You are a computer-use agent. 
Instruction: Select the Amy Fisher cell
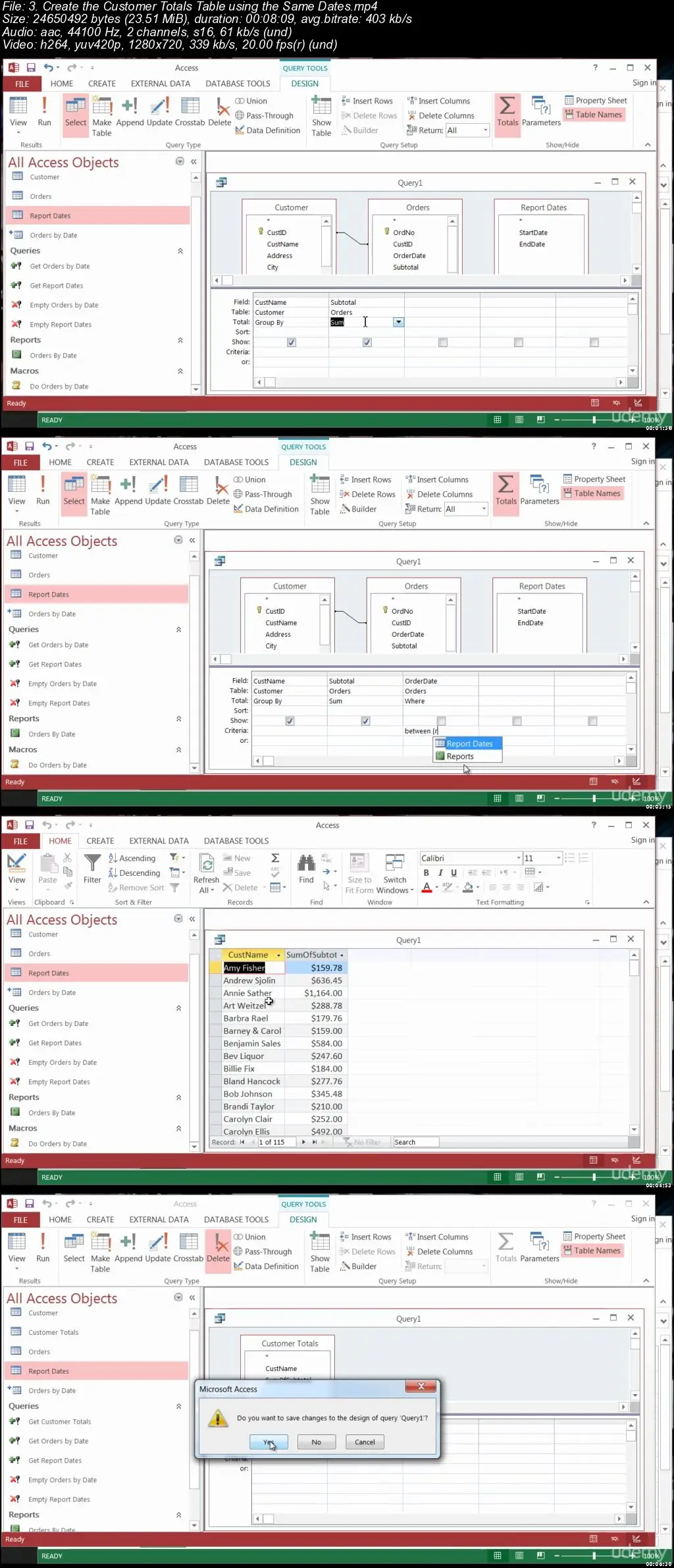(253, 967)
